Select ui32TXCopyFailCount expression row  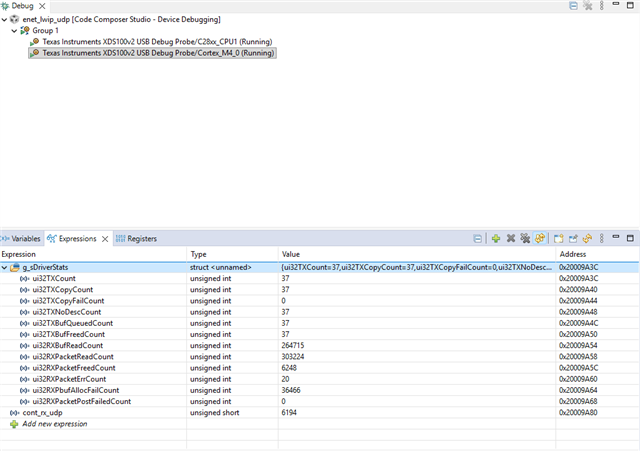coord(320,301)
